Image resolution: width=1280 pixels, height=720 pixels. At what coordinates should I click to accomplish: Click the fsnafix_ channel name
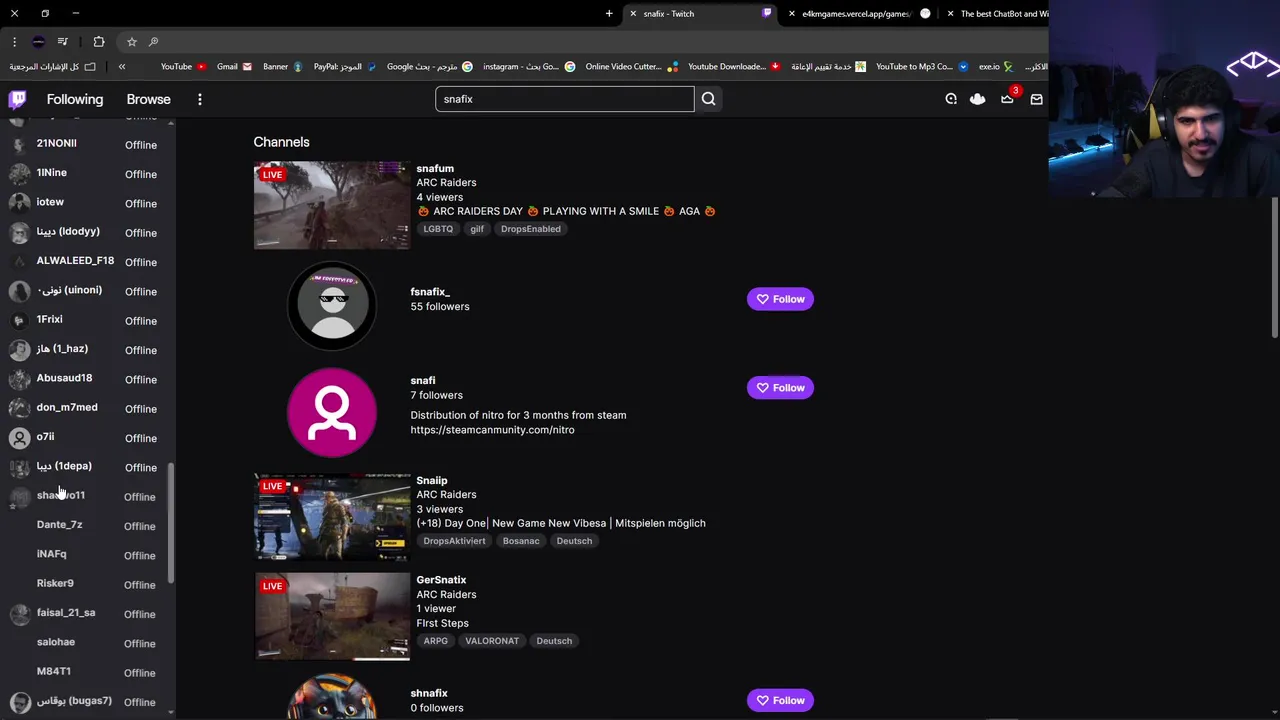430,292
